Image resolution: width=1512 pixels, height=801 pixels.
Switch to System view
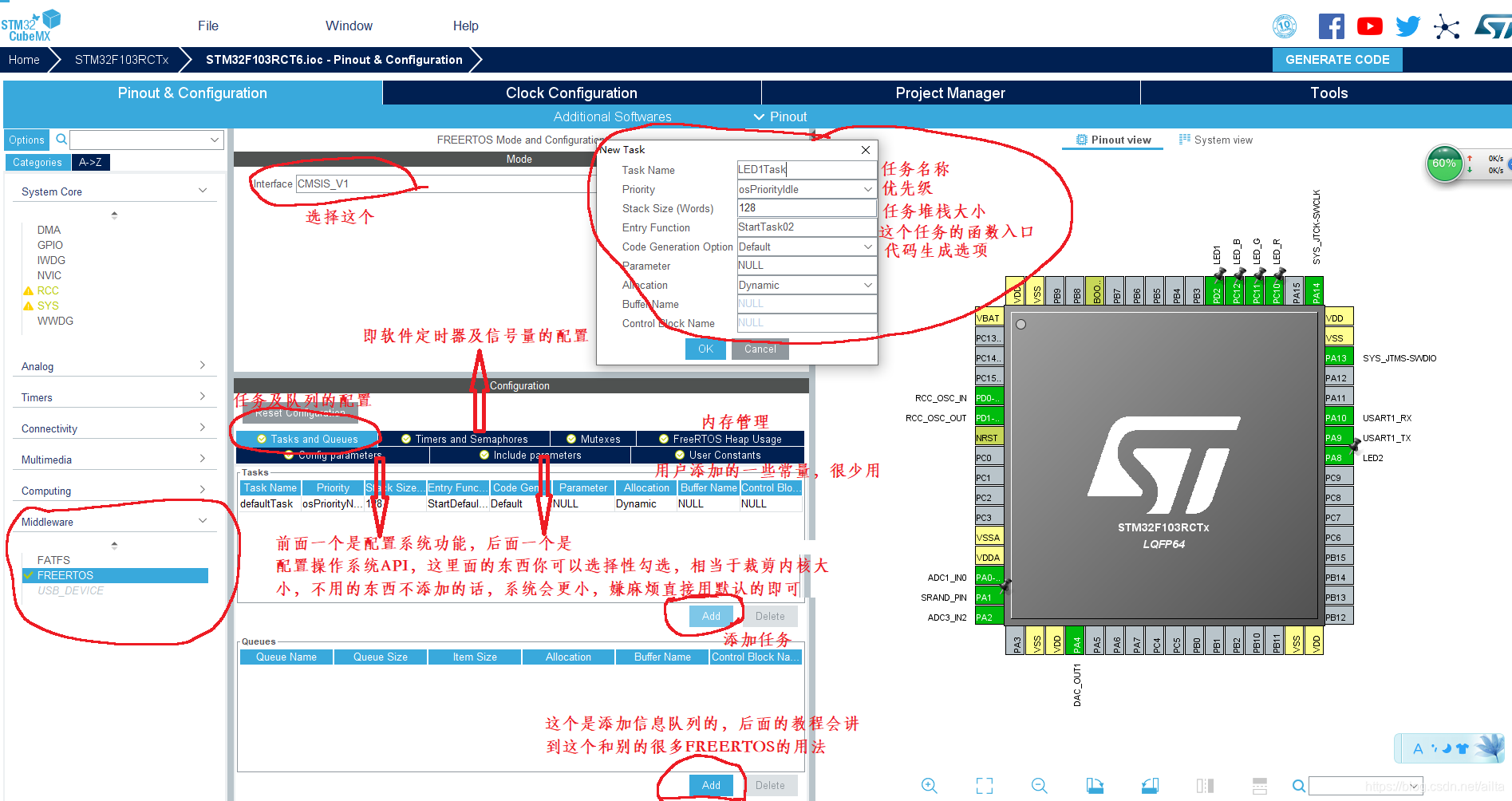(x=1216, y=140)
